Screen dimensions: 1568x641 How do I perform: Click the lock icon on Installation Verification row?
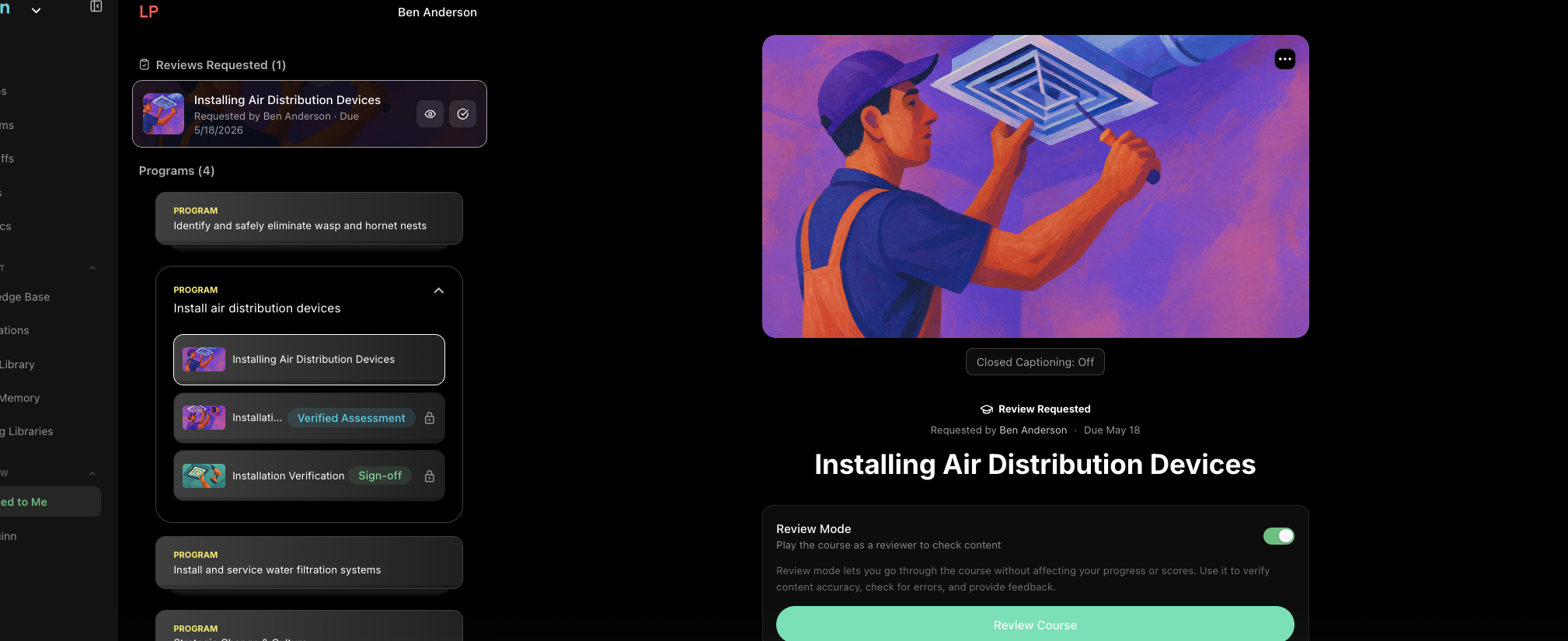pyautogui.click(x=430, y=476)
